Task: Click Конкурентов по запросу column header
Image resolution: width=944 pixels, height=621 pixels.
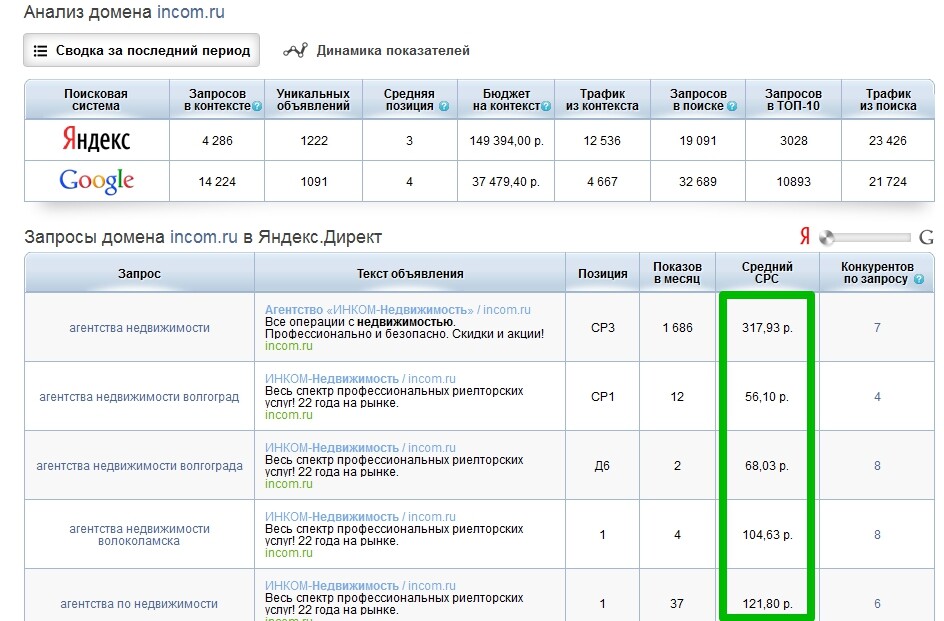Action: (877, 273)
